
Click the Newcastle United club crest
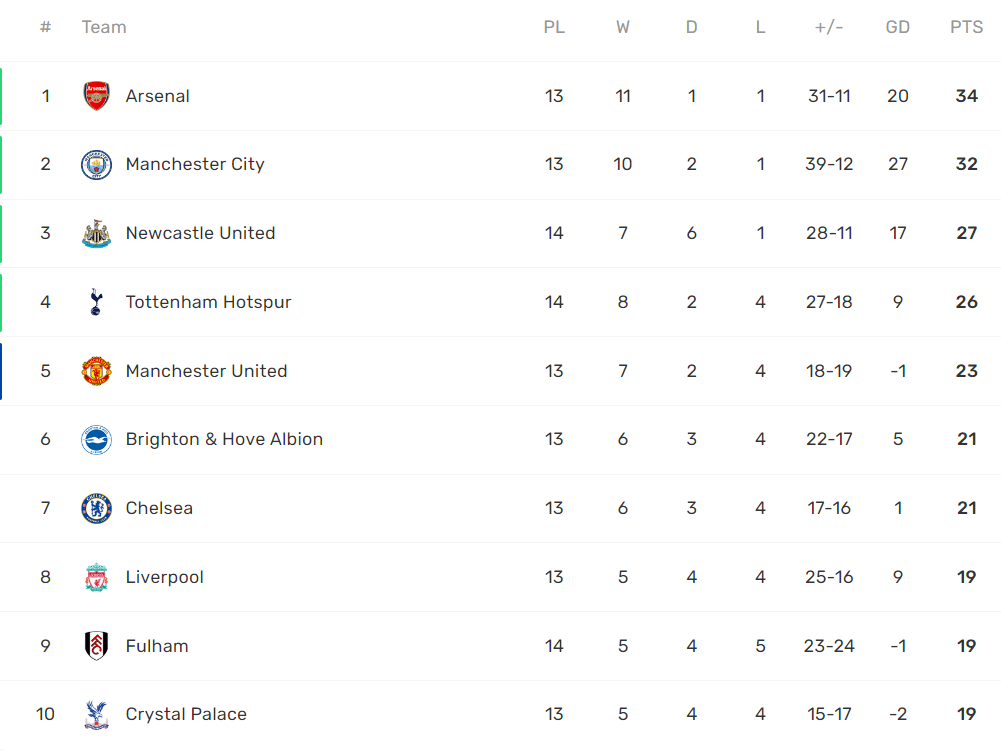click(x=96, y=233)
